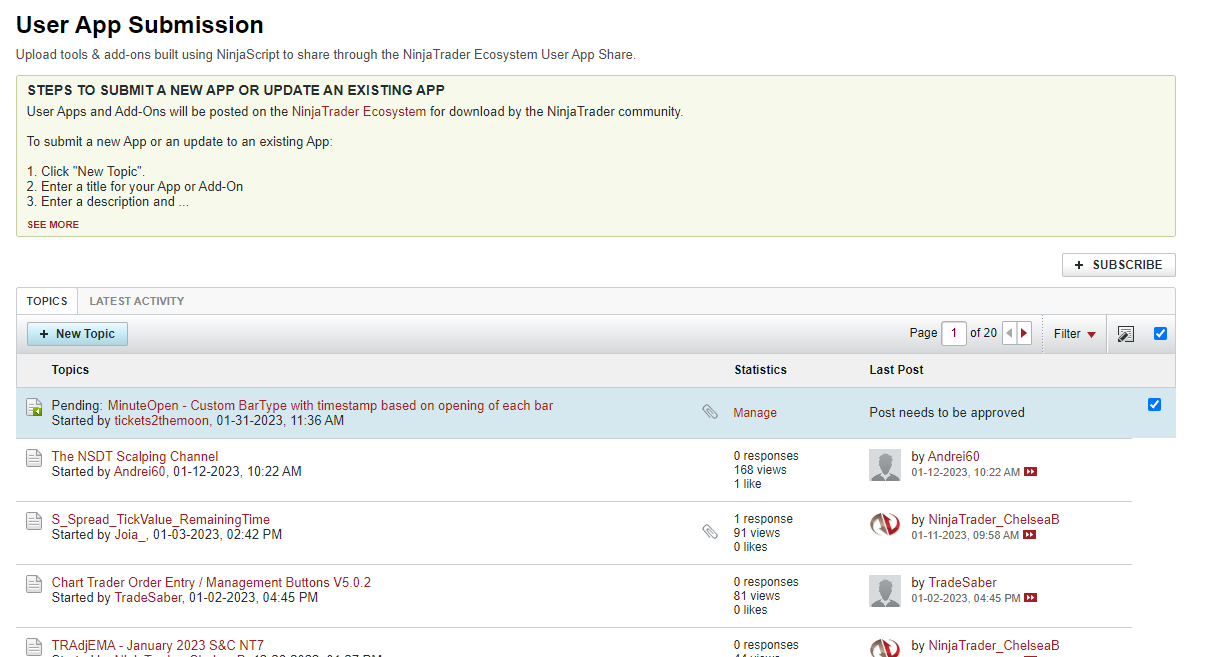Select the Topics tab
Screen dimensions: 1227x657
(x=47, y=301)
